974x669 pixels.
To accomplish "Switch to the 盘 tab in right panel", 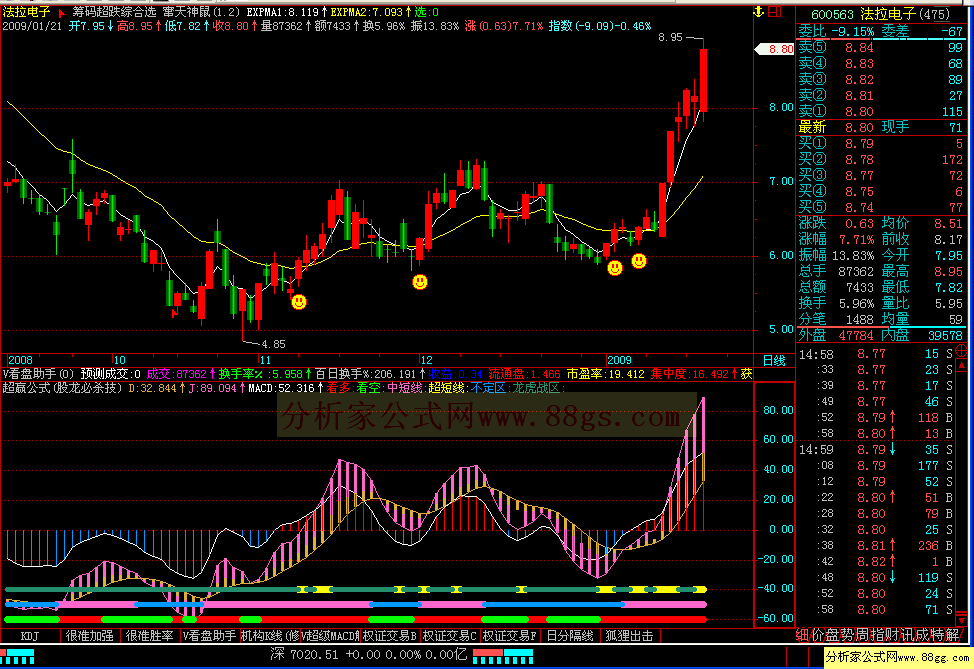I will click(833, 635).
